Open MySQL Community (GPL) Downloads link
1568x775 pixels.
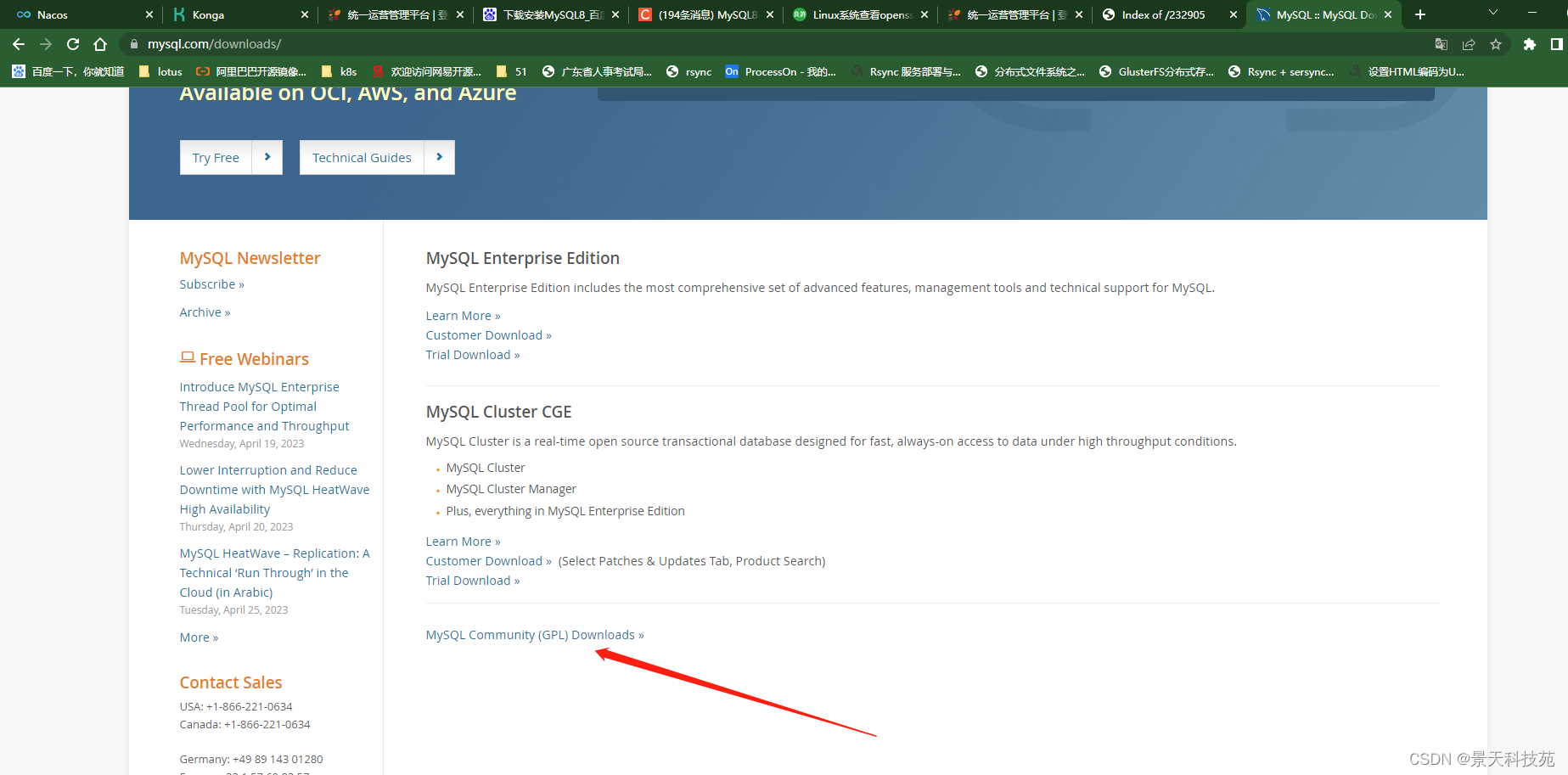535,635
